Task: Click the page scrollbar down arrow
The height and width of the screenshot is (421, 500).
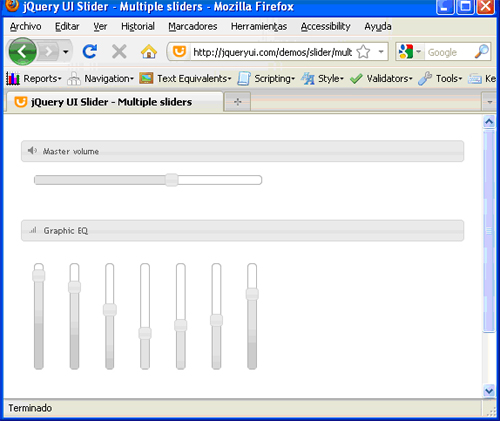Action: [x=489, y=391]
